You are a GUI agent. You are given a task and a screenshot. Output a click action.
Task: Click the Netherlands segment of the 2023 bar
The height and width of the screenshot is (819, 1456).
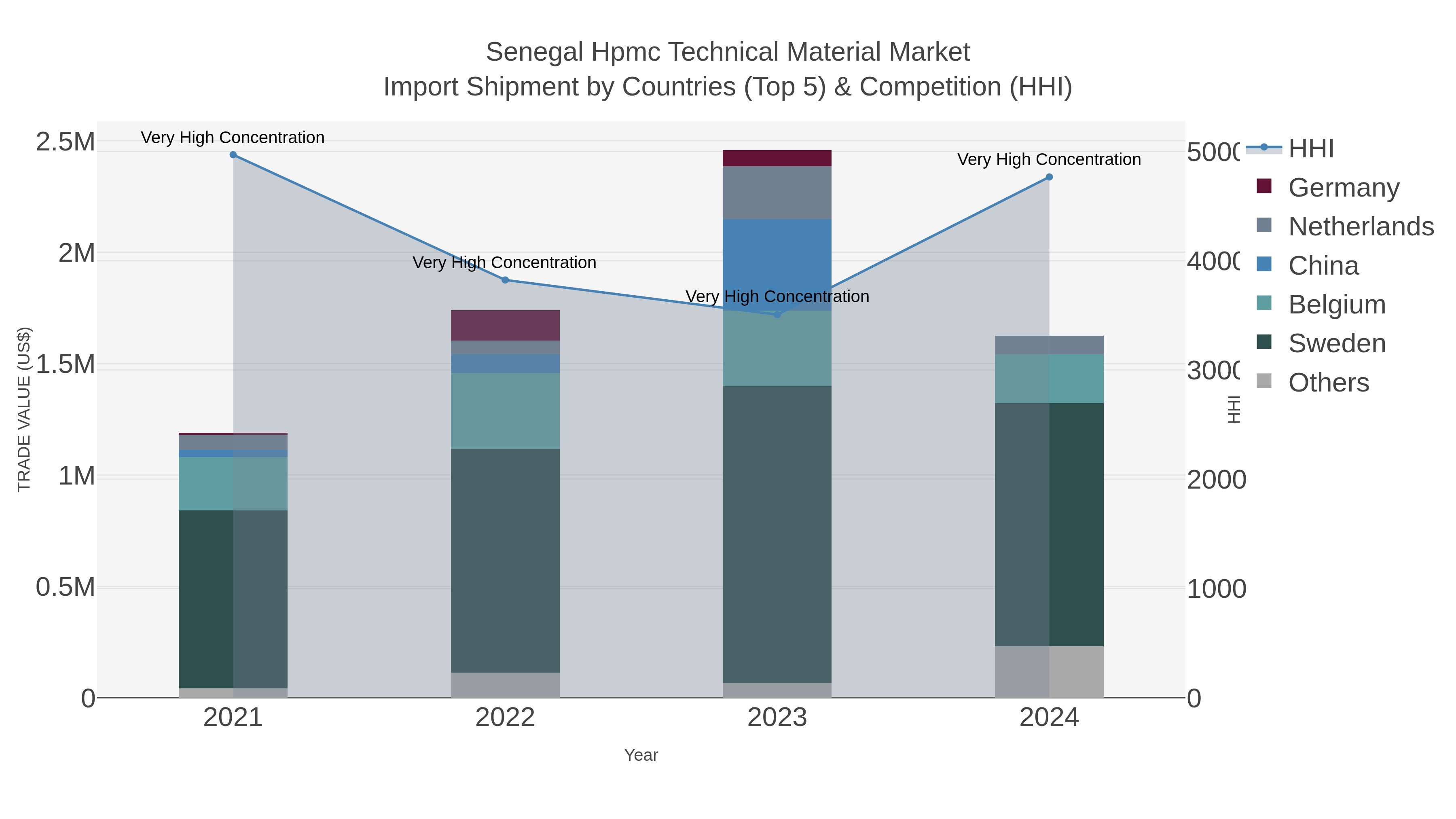coord(777,193)
